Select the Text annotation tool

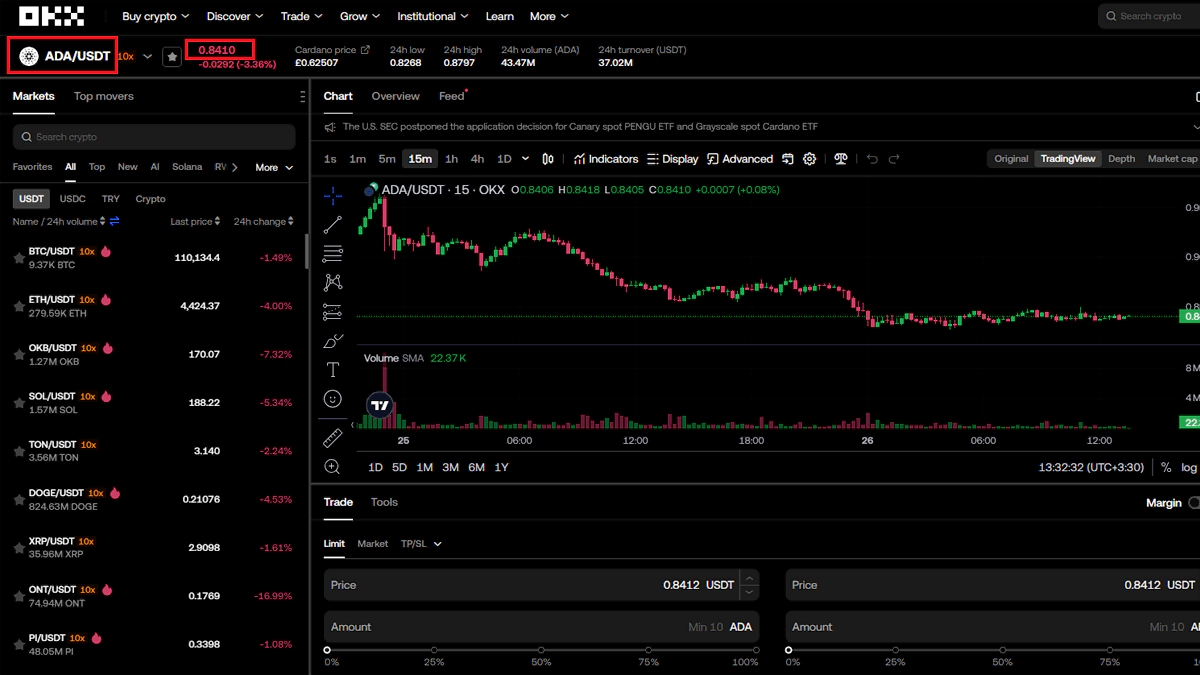click(333, 370)
